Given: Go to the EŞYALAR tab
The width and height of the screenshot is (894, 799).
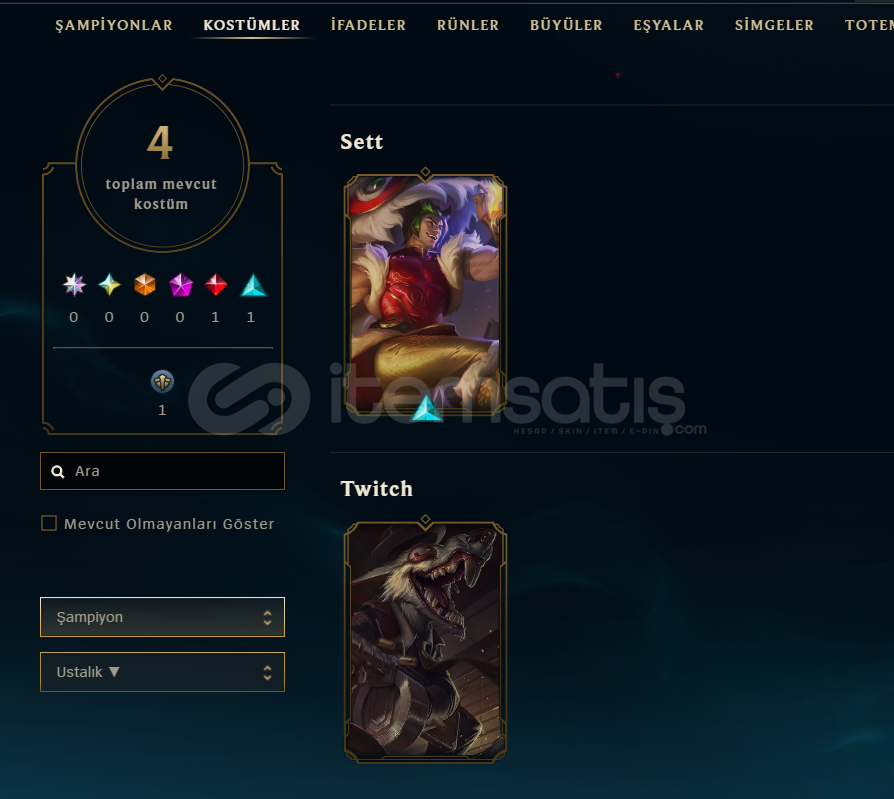Looking at the screenshot, I should click(669, 25).
